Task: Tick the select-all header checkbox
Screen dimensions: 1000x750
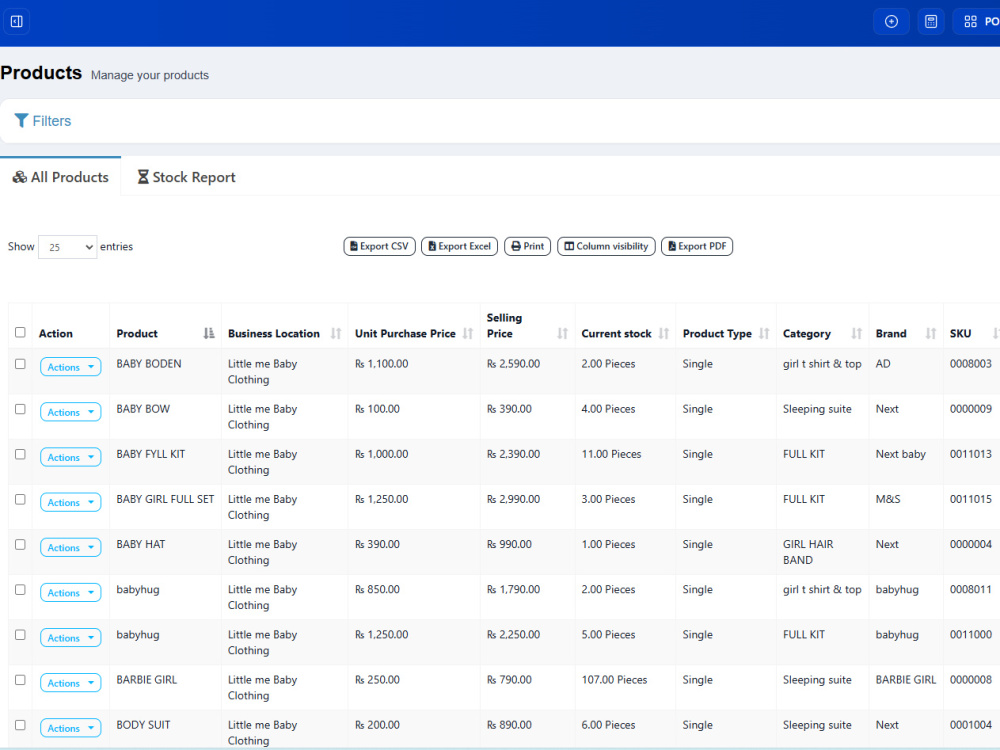Action: [20, 332]
